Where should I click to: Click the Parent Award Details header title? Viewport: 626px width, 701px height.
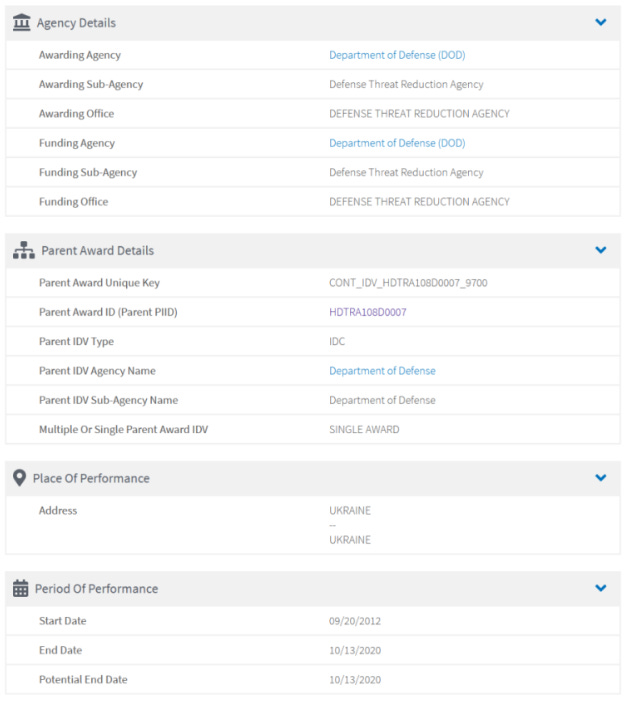click(97, 250)
